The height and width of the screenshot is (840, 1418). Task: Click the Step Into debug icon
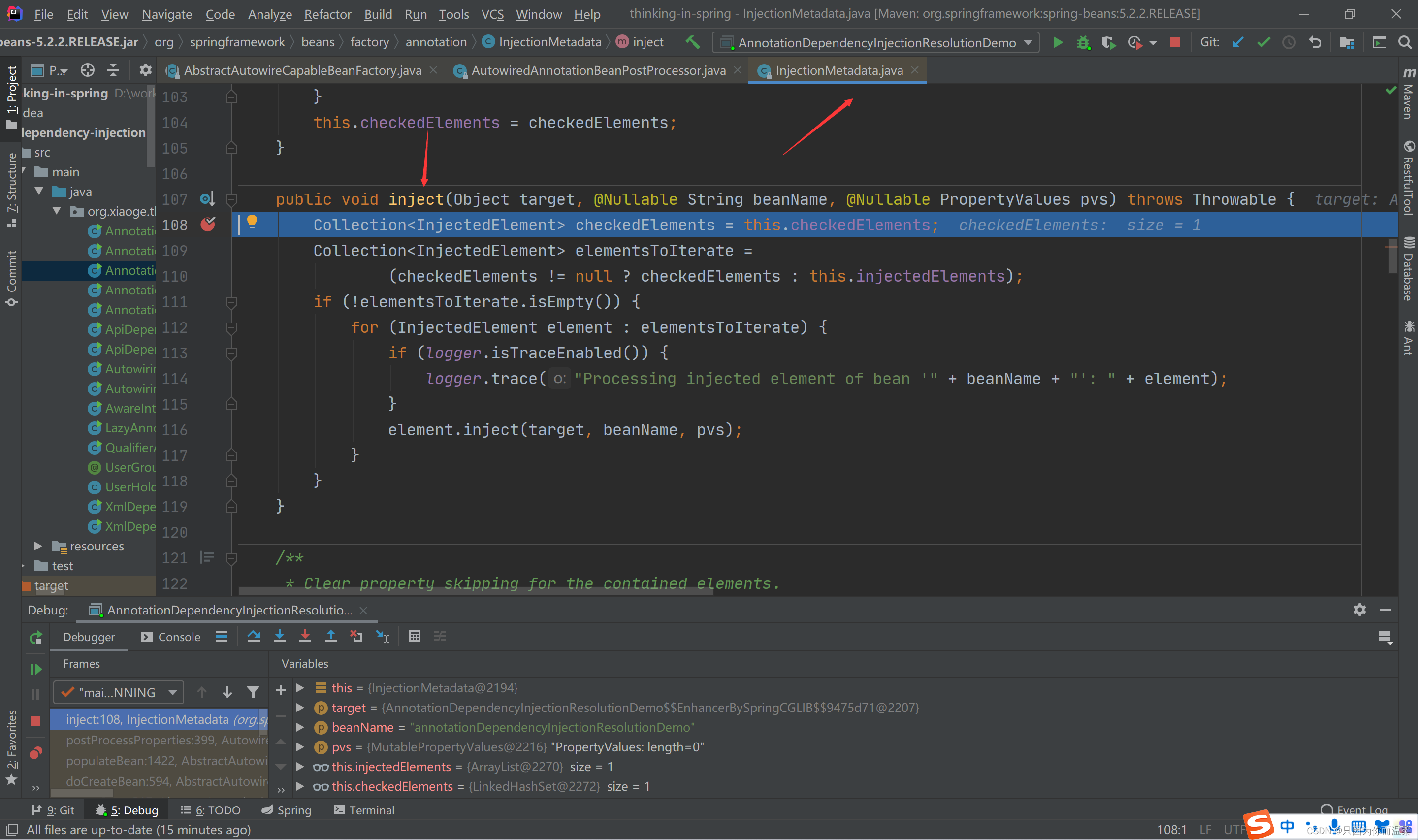coord(280,636)
